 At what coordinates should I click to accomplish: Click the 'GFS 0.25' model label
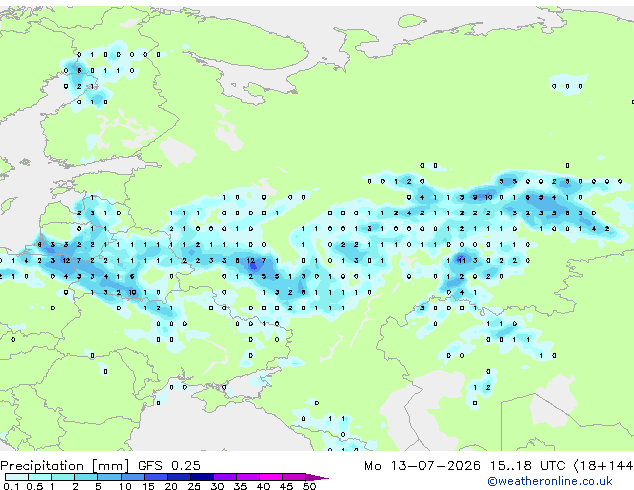[169, 466]
